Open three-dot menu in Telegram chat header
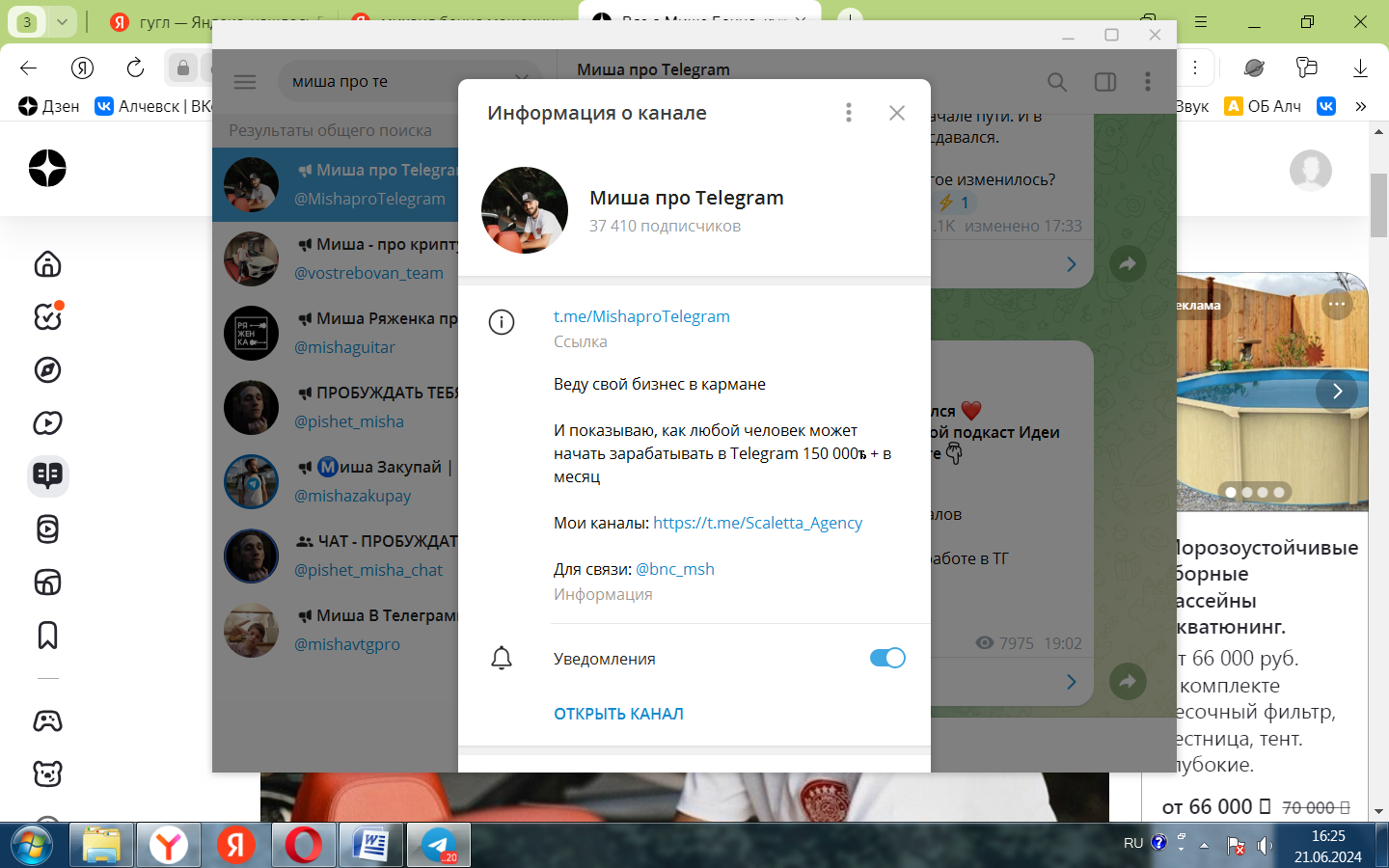Image resolution: width=1389 pixels, height=868 pixels. point(1148,82)
